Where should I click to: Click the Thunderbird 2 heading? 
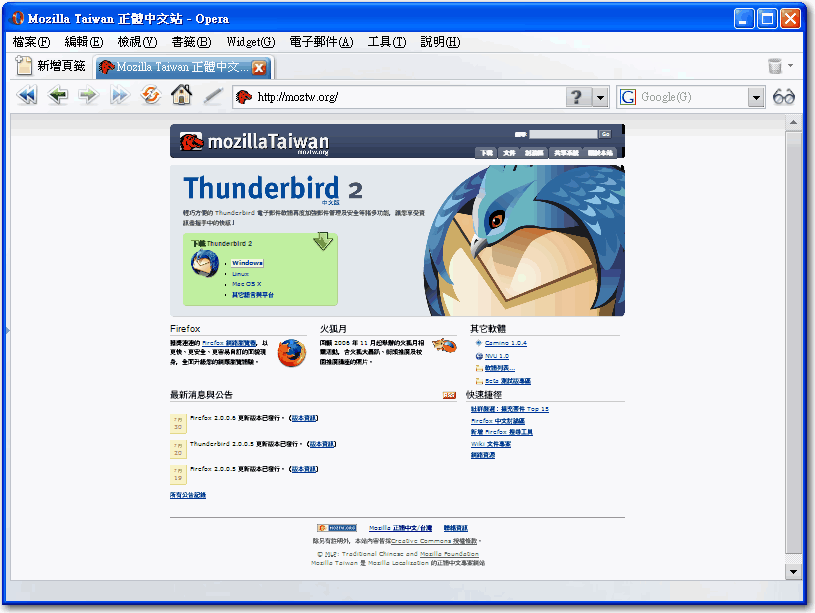pos(273,188)
